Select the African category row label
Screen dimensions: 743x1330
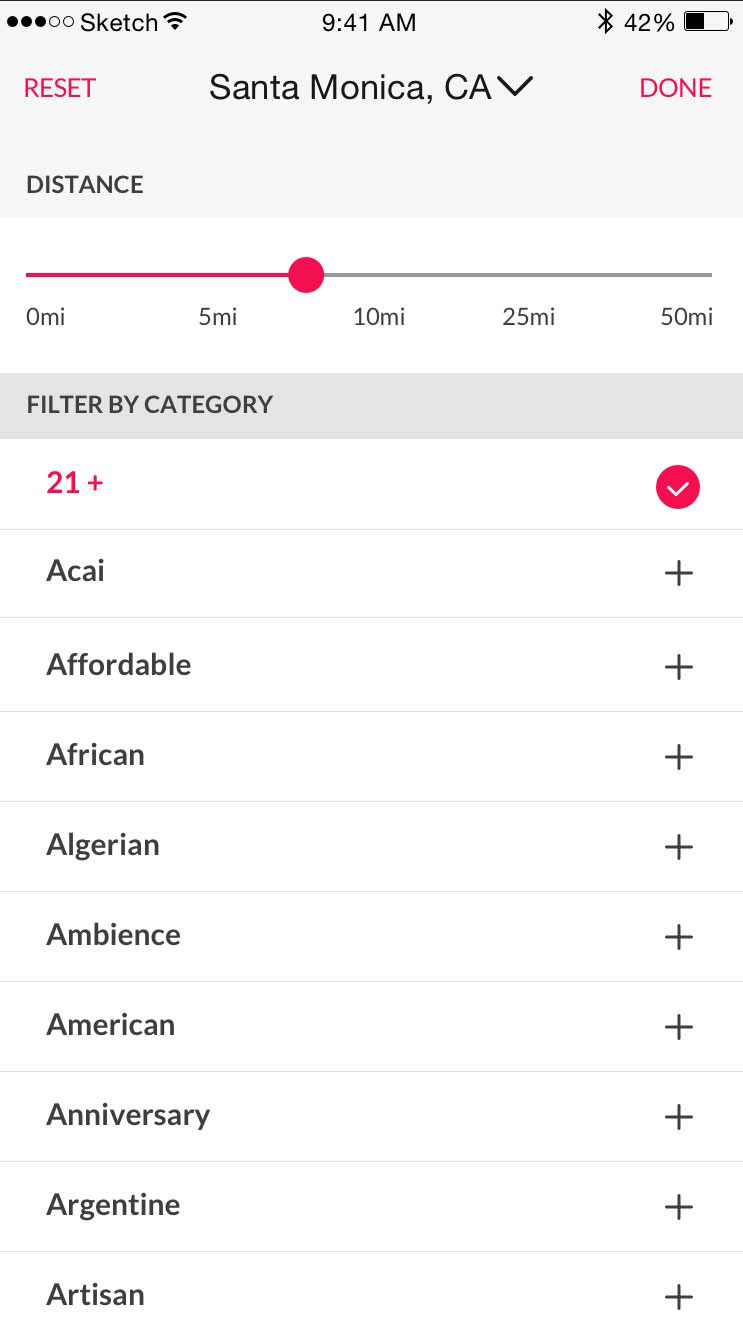[x=95, y=755]
